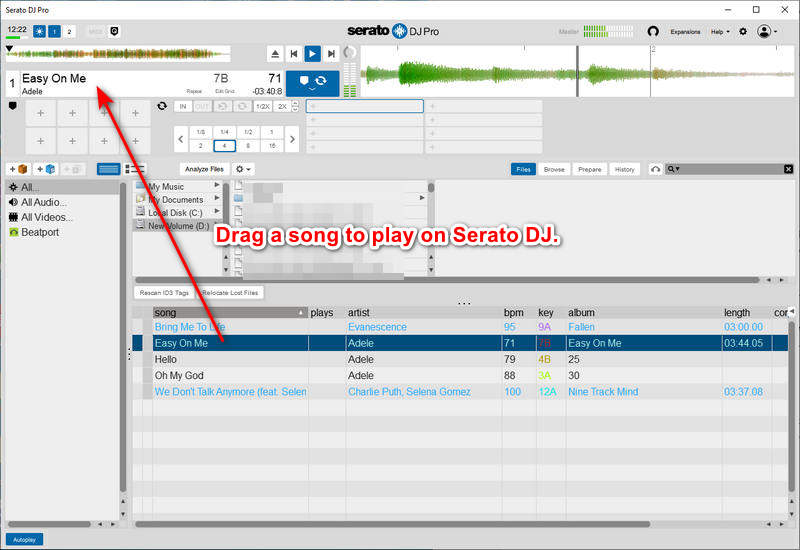Image resolution: width=800 pixels, height=550 pixels.
Task: Open the user account dropdown
Action: pos(768,32)
